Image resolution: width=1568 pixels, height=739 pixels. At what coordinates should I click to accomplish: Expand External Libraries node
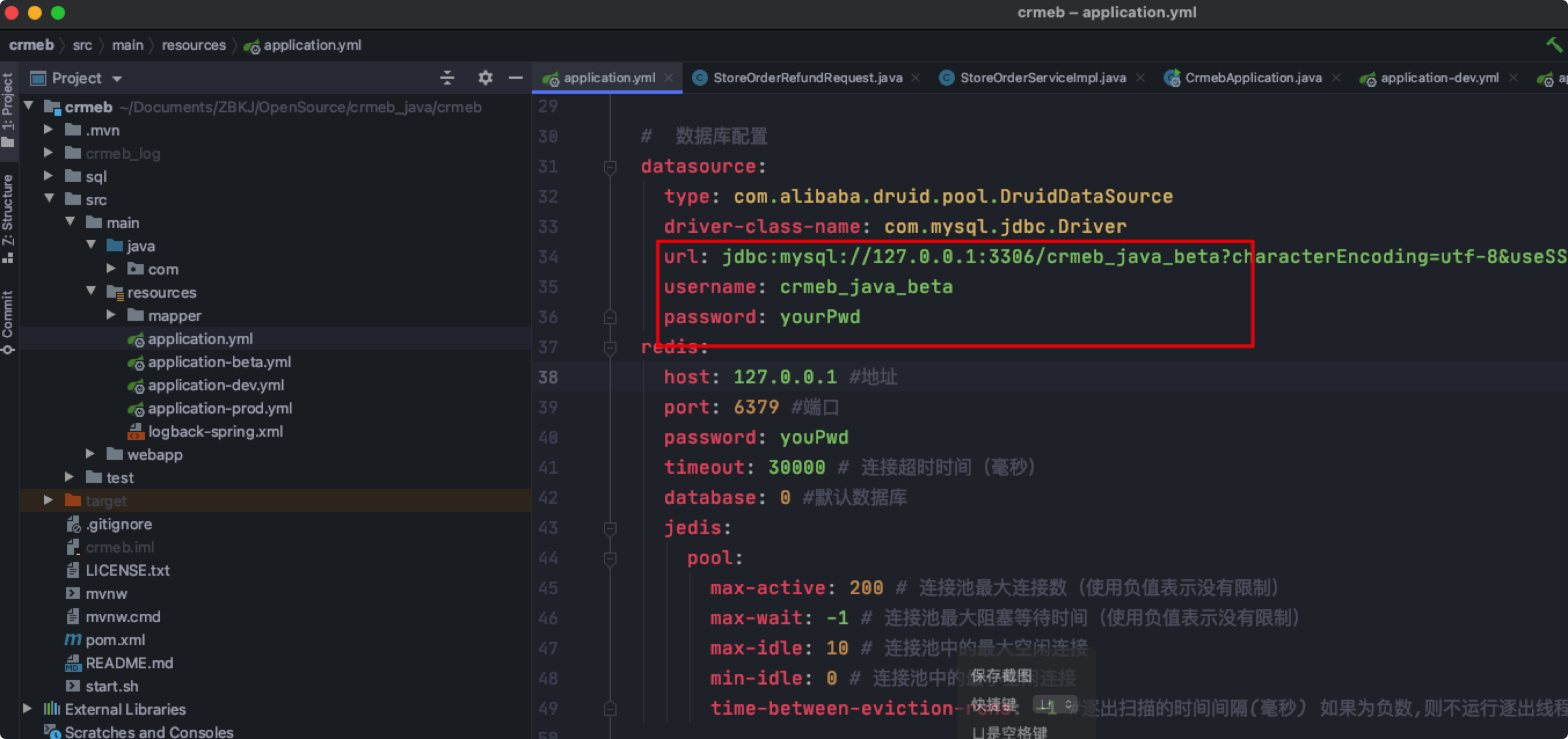tap(27, 708)
